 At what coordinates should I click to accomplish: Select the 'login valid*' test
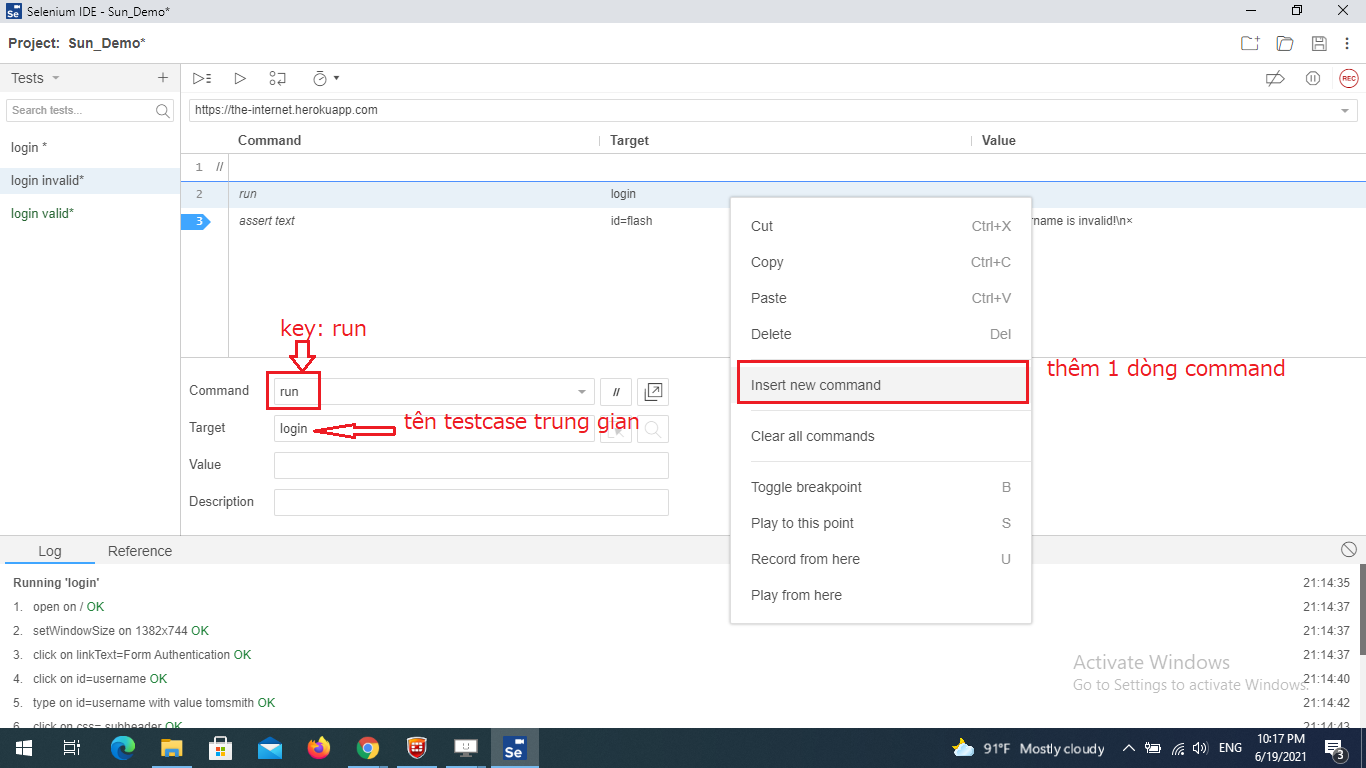point(90,213)
